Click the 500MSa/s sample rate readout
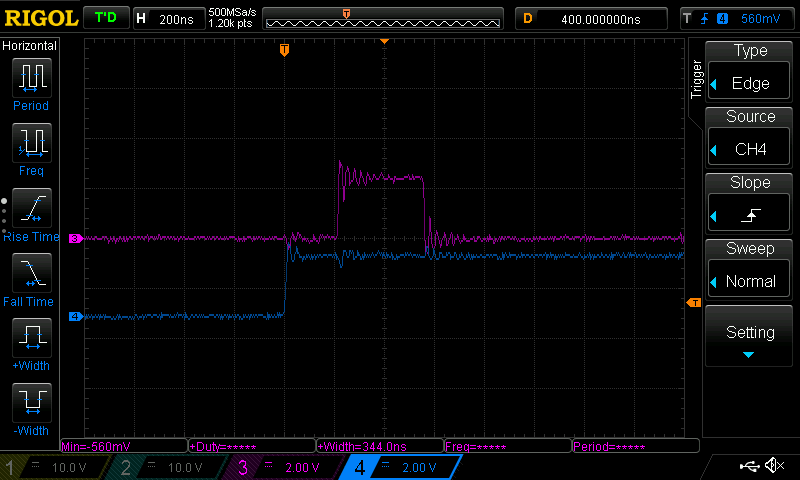Image resolution: width=800 pixels, height=480 pixels. click(232, 13)
